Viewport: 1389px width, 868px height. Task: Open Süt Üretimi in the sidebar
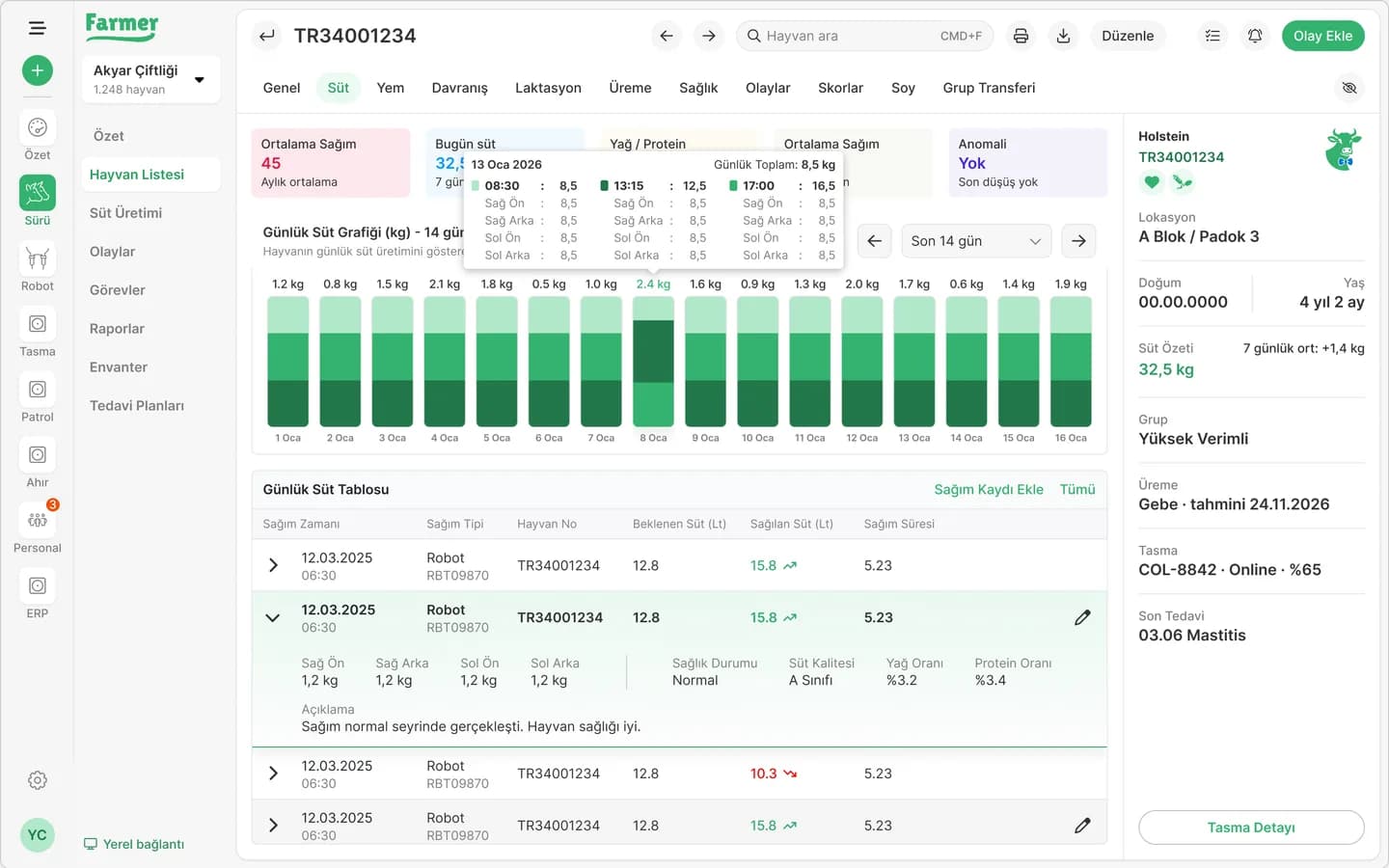125,213
